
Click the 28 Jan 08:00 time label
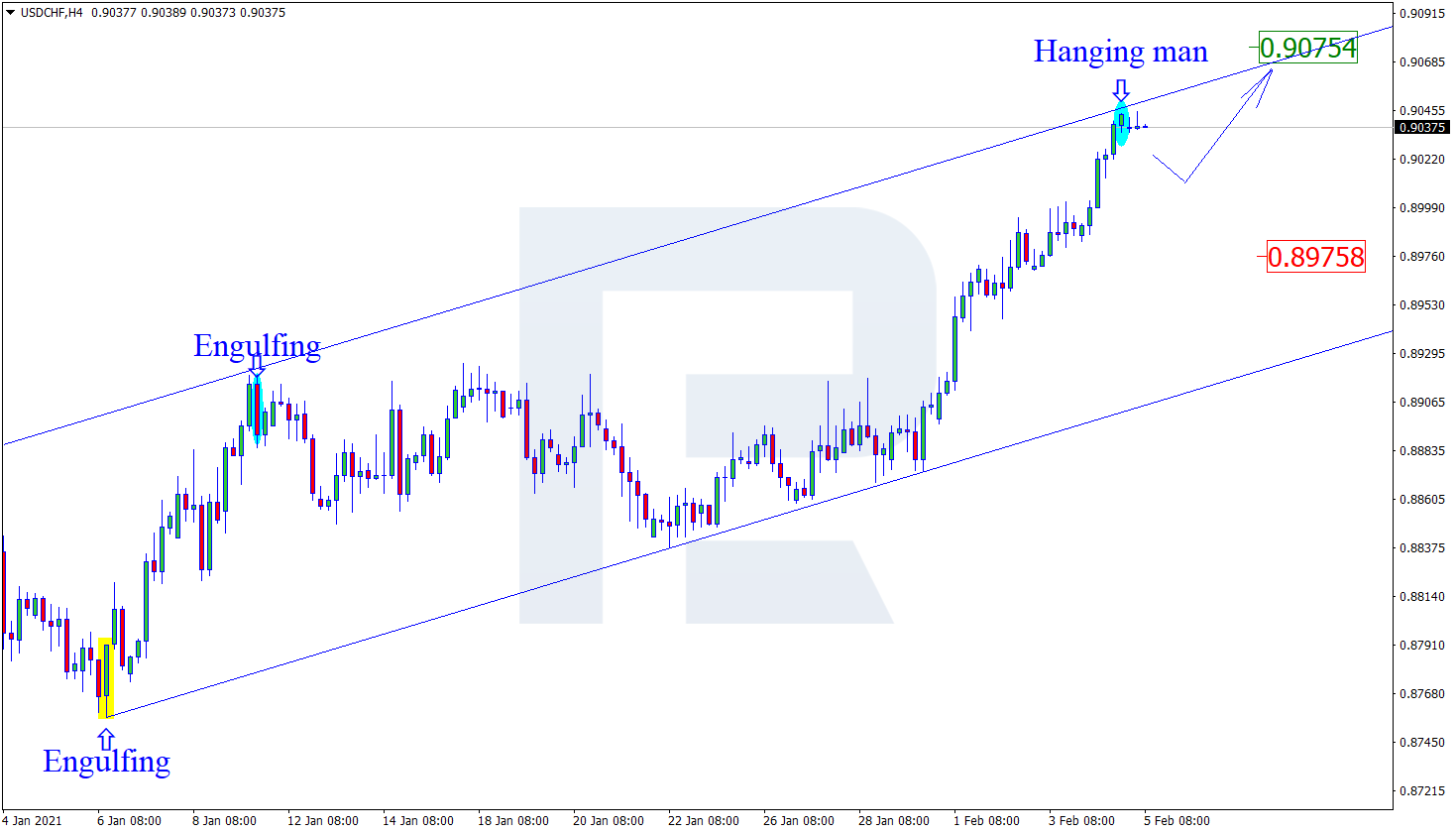tap(894, 821)
